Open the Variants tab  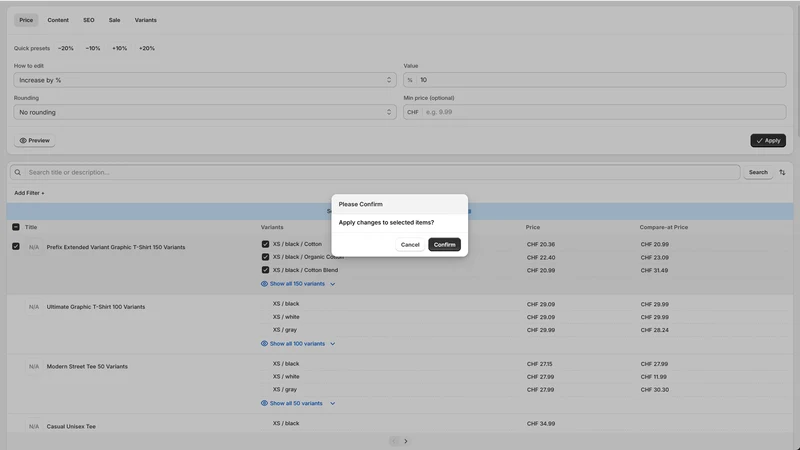click(145, 20)
